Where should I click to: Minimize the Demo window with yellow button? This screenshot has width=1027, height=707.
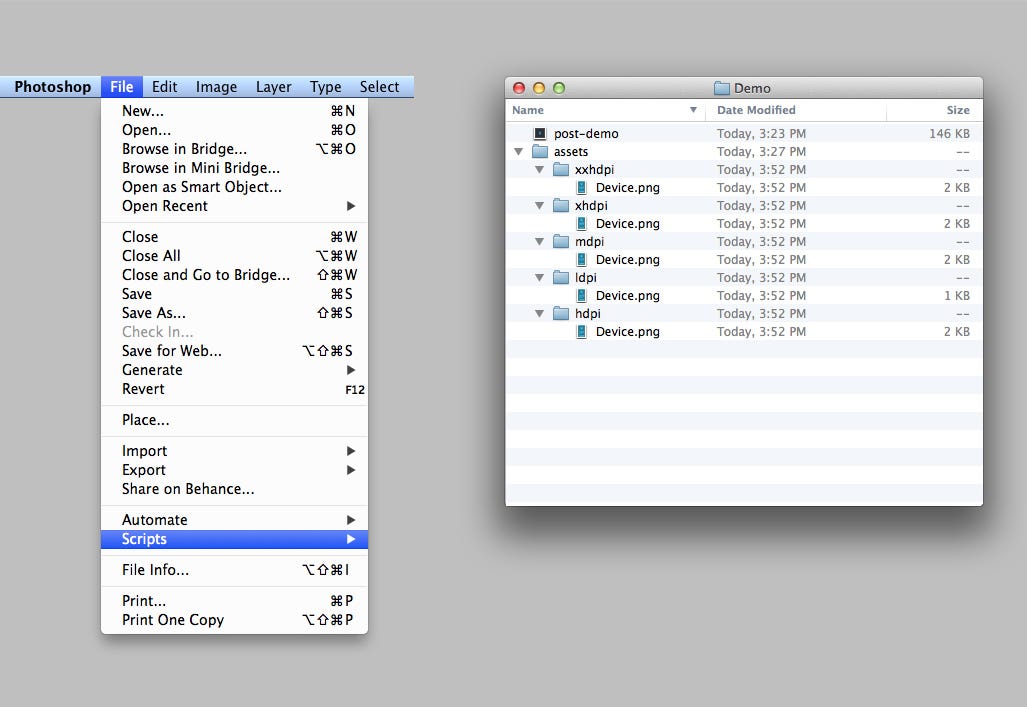539,88
